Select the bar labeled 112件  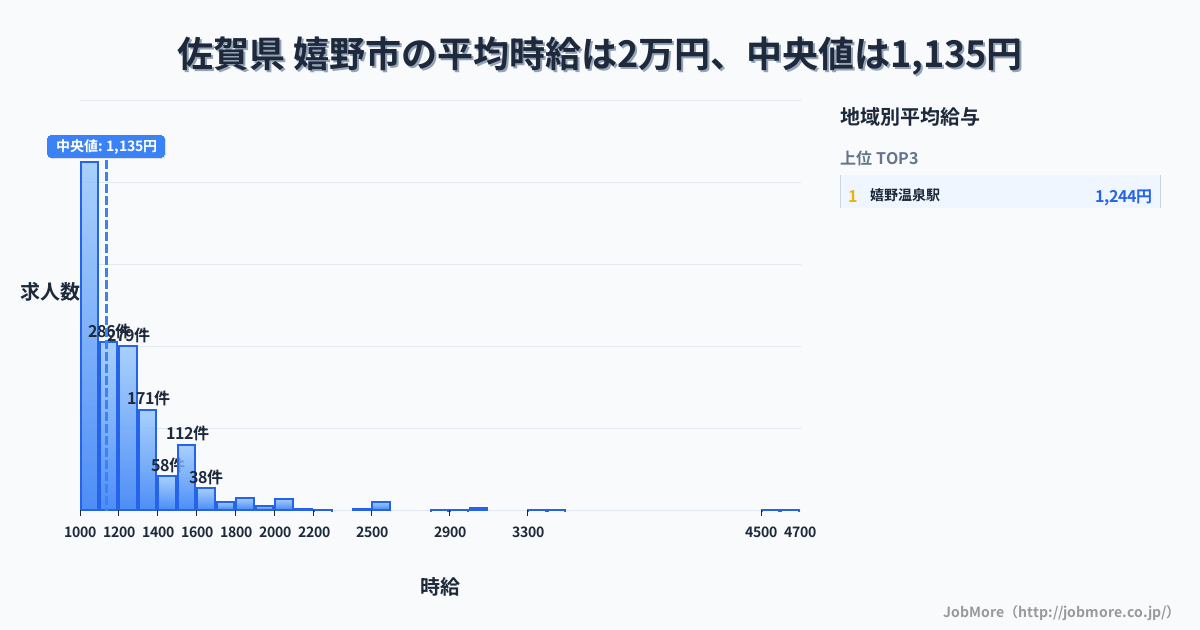coord(186,477)
